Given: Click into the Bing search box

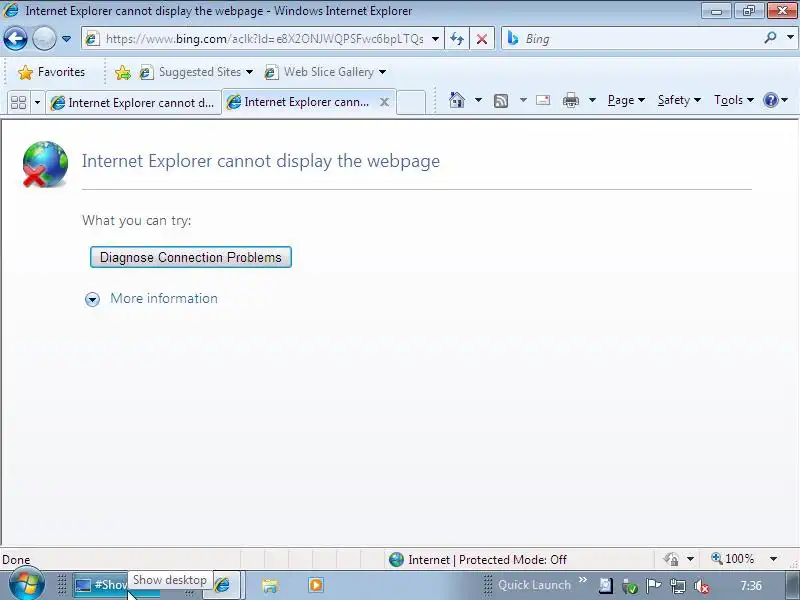Looking at the screenshot, I should [x=633, y=39].
